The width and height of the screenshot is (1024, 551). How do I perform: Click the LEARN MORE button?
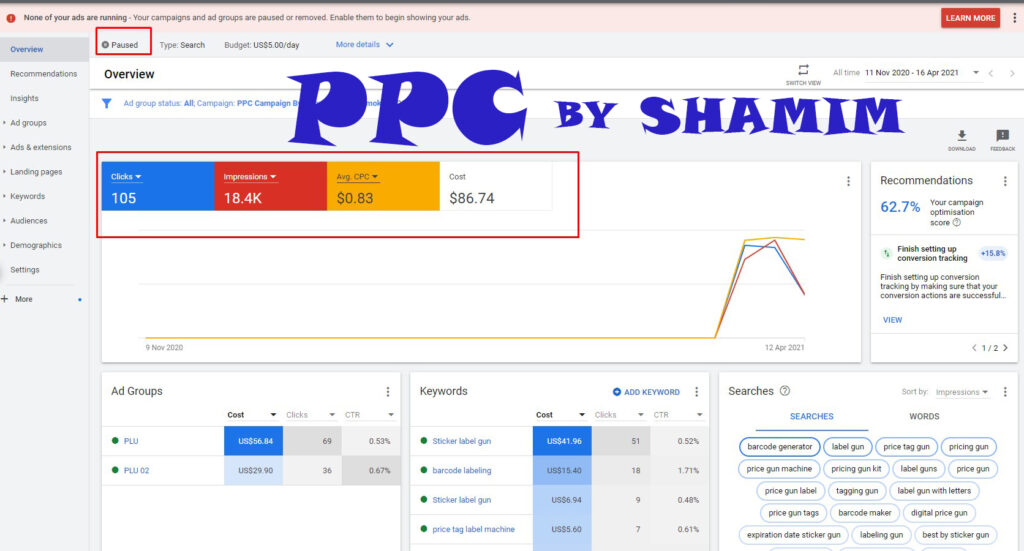(970, 18)
